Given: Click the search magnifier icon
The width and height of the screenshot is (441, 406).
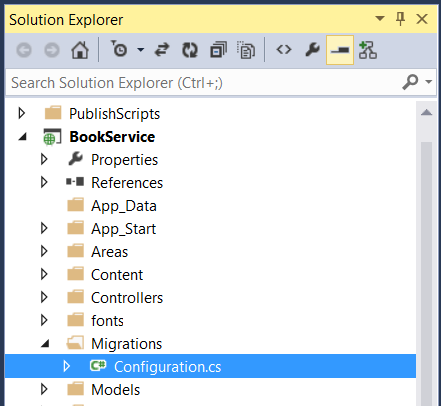Looking at the screenshot, I should 410,82.
